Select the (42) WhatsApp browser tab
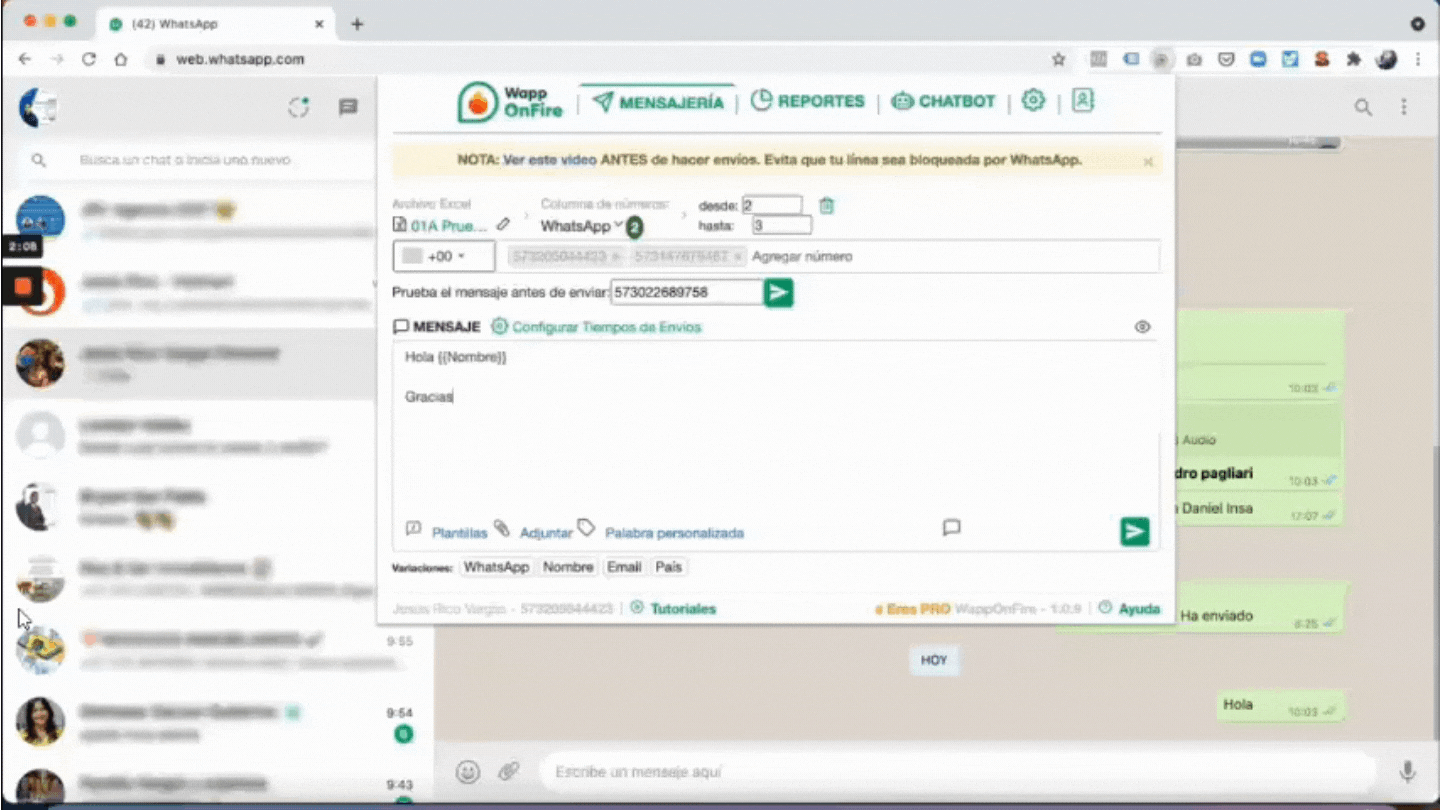Viewport: 1440px width, 810px height. click(x=215, y=24)
